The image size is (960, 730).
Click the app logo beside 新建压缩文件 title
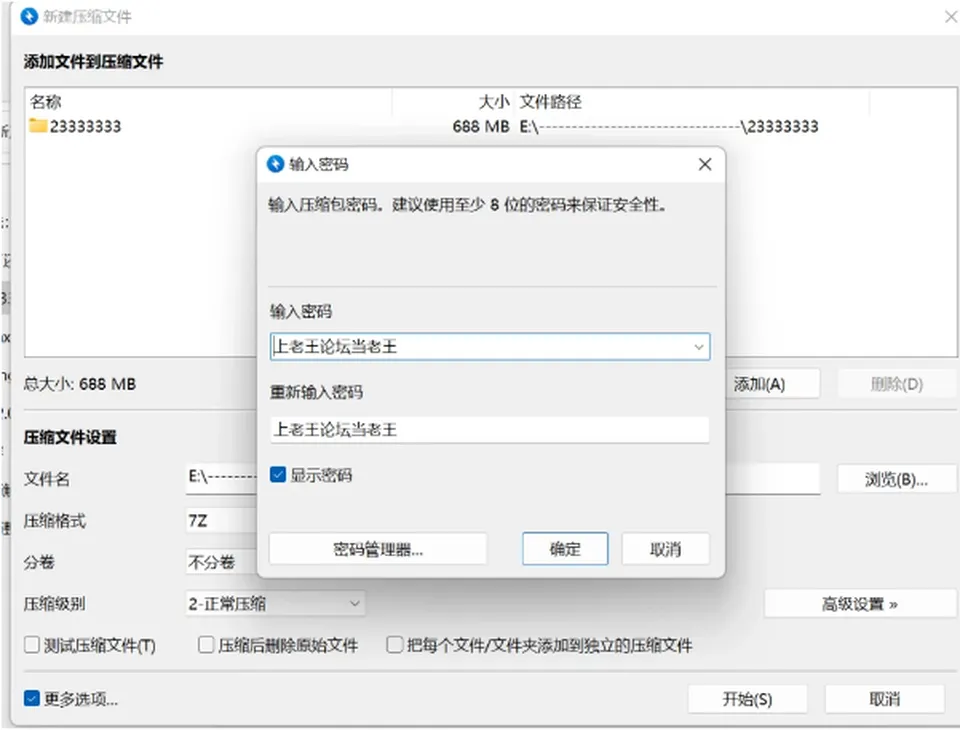[x=29, y=17]
